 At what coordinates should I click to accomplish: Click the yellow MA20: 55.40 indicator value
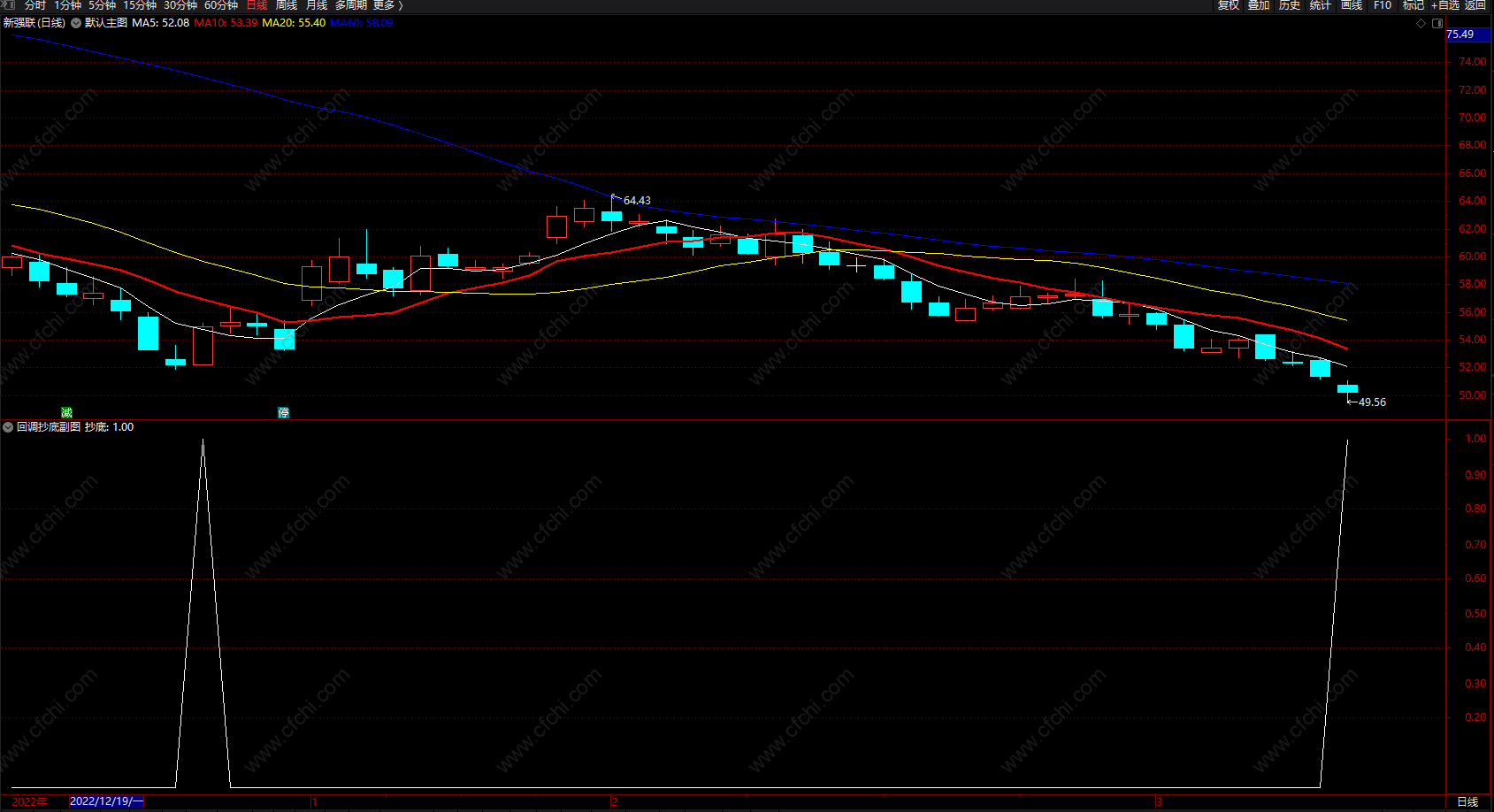click(x=294, y=23)
